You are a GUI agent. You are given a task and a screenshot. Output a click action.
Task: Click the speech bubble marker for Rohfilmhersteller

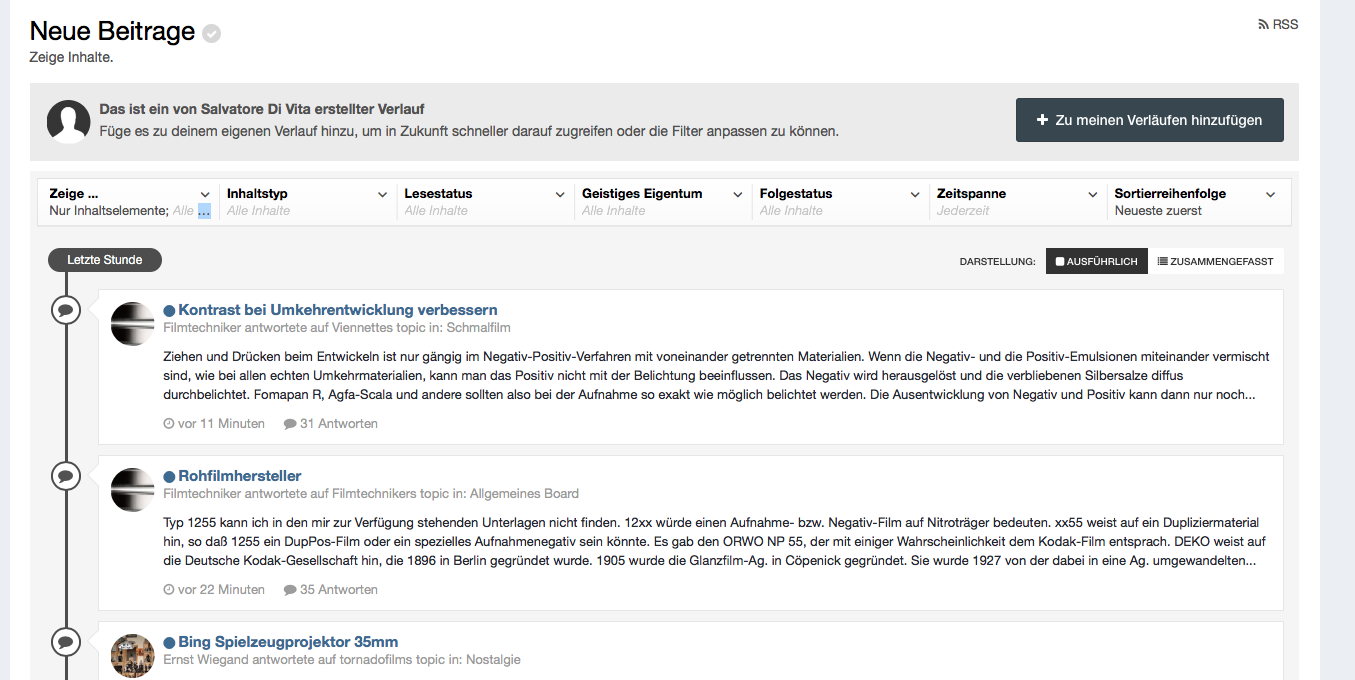[x=66, y=476]
